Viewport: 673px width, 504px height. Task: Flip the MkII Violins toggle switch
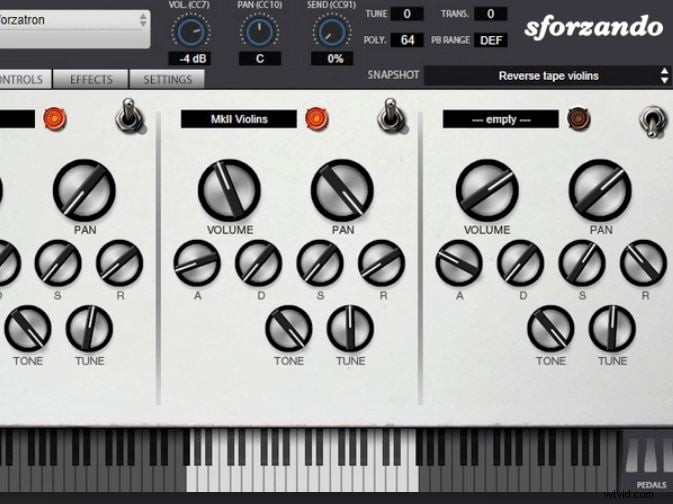391,115
